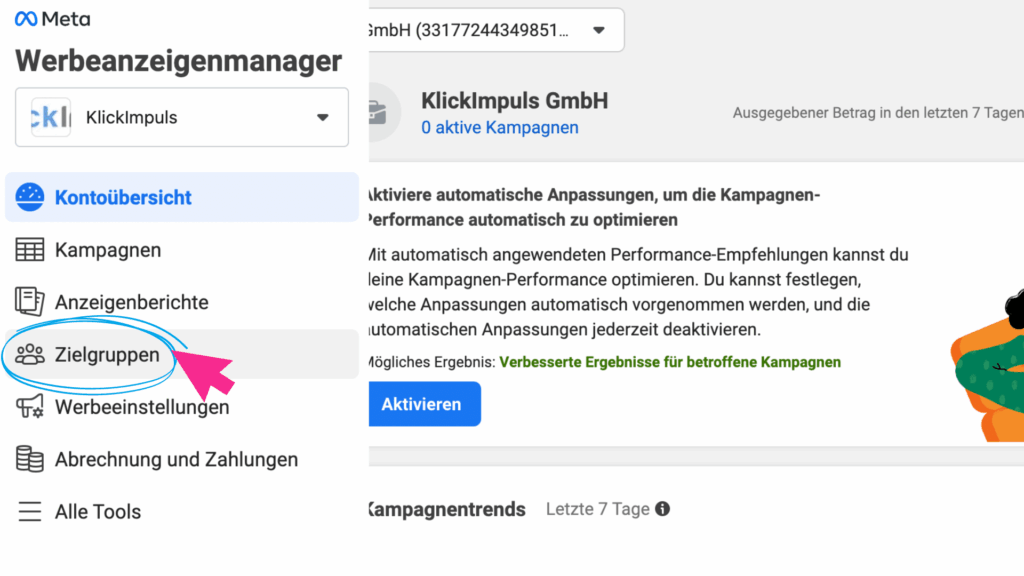The width and height of the screenshot is (1024, 576).
Task: Click the KlickImpuls GmbH heading
Action: (x=514, y=101)
